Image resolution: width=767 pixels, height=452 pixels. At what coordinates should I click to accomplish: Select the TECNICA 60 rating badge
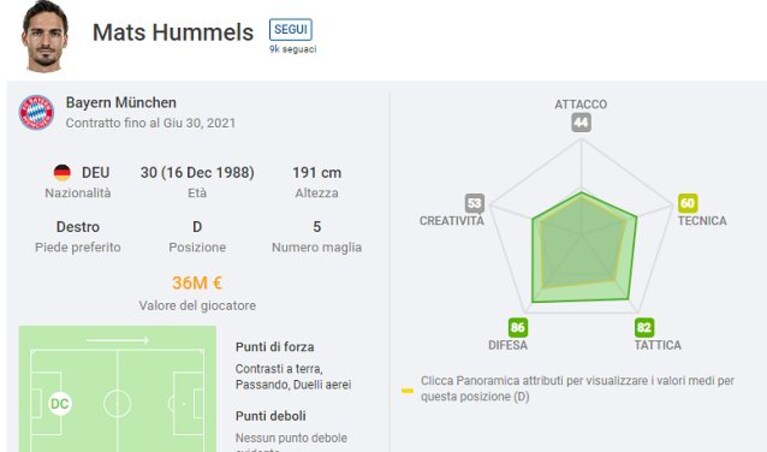(x=687, y=203)
